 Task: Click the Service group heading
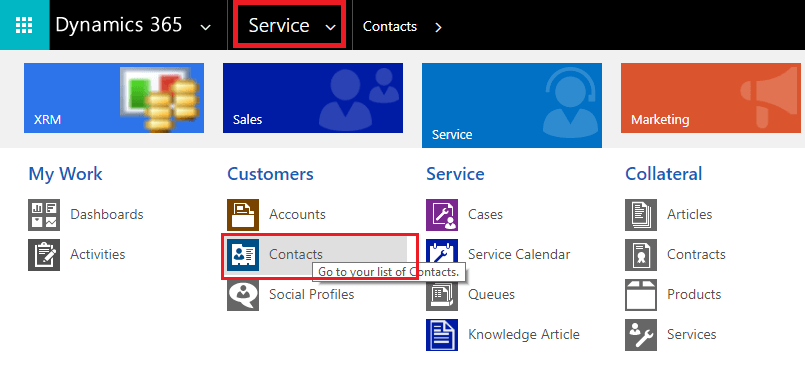point(455,174)
